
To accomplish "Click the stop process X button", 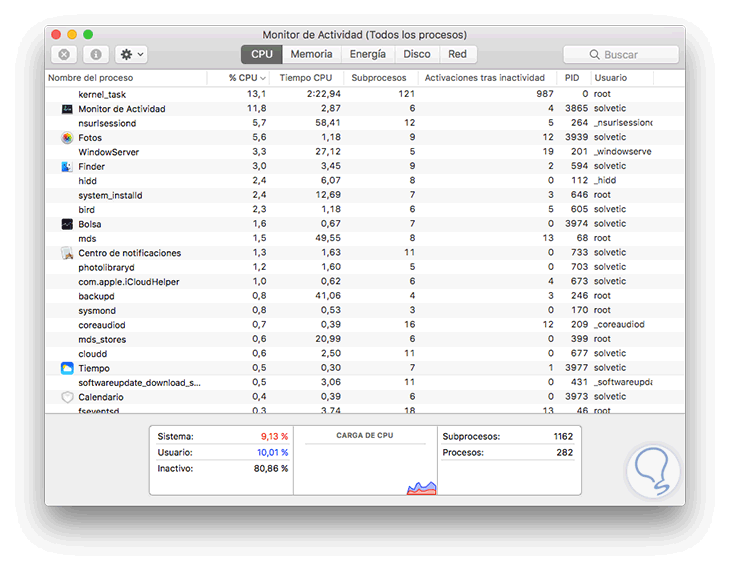I will pyautogui.click(x=64, y=54).
